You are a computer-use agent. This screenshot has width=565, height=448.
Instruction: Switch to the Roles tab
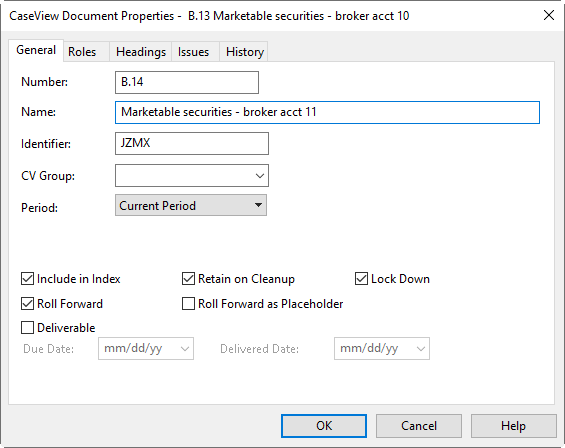83,52
